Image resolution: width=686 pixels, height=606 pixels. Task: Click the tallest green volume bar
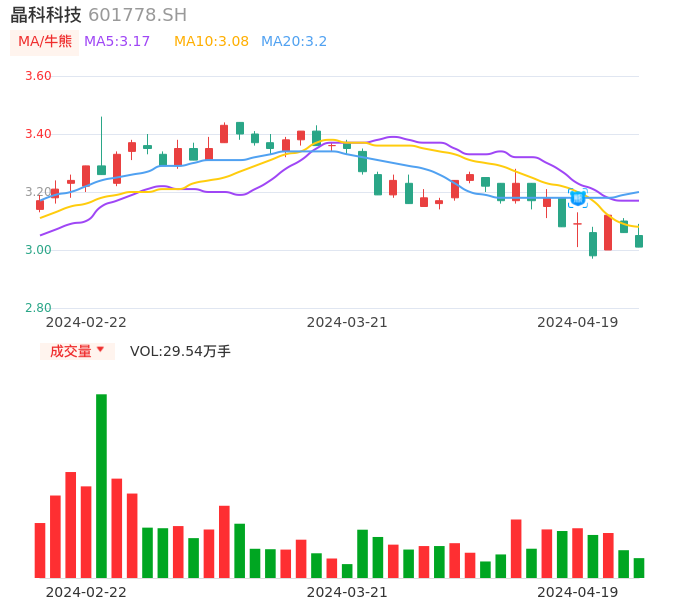tap(102, 486)
